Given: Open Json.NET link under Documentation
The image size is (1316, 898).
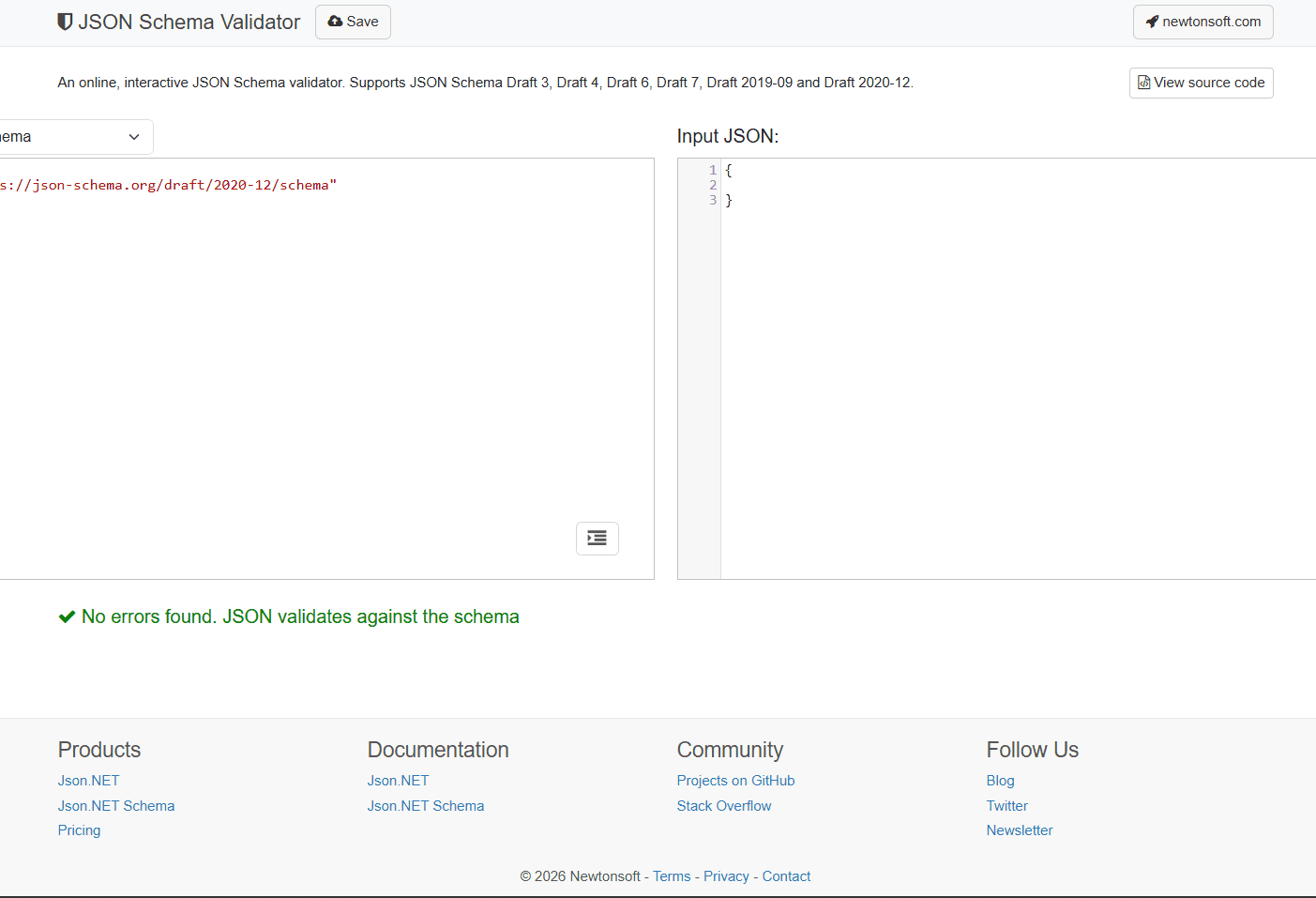Looking at the screenshot, I should point(398,781).
